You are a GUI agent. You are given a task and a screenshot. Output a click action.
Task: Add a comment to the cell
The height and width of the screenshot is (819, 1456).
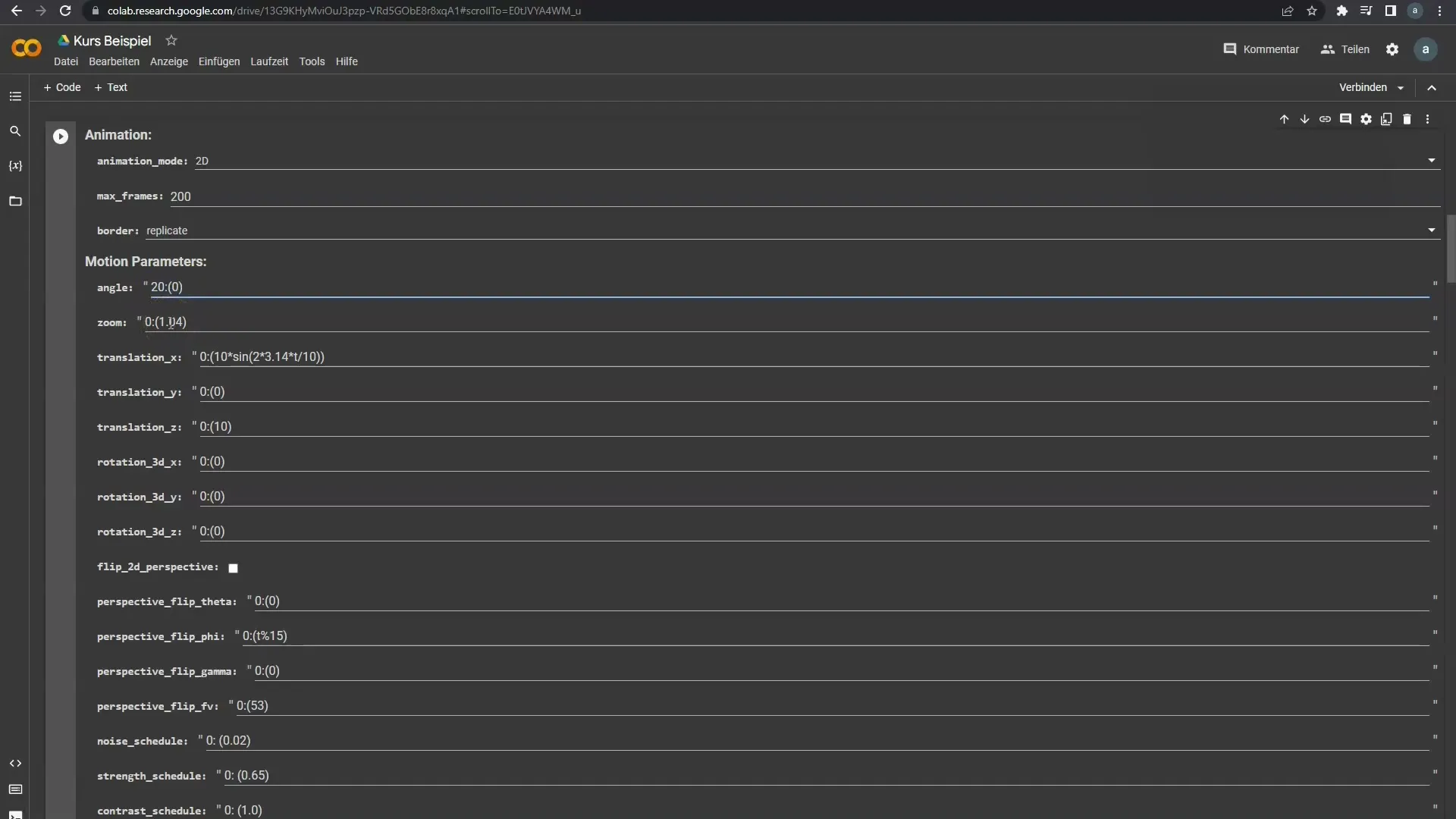[1345, 119]
